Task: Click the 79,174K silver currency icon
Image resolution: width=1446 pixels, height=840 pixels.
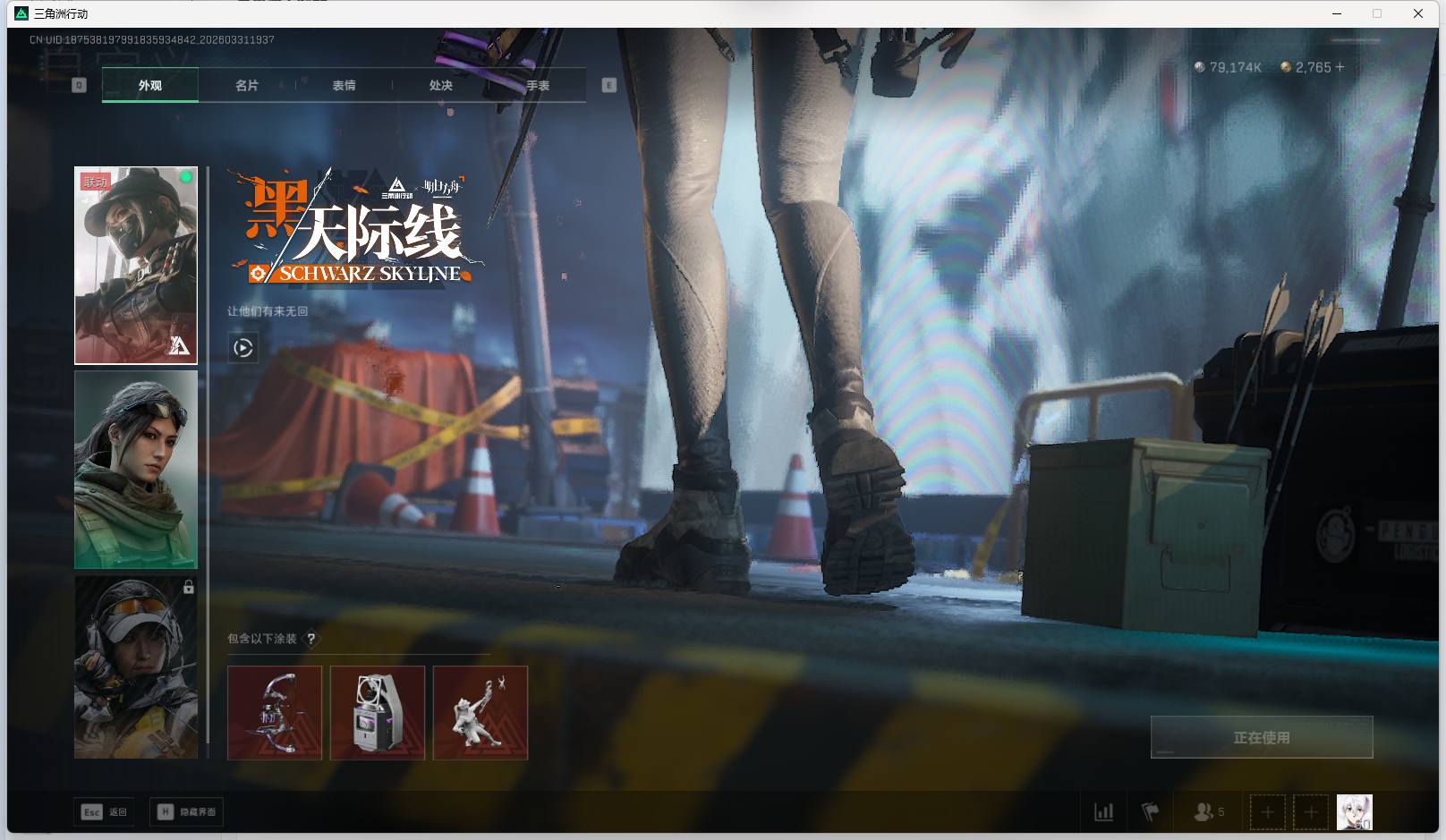Action: click(1199, 67)
